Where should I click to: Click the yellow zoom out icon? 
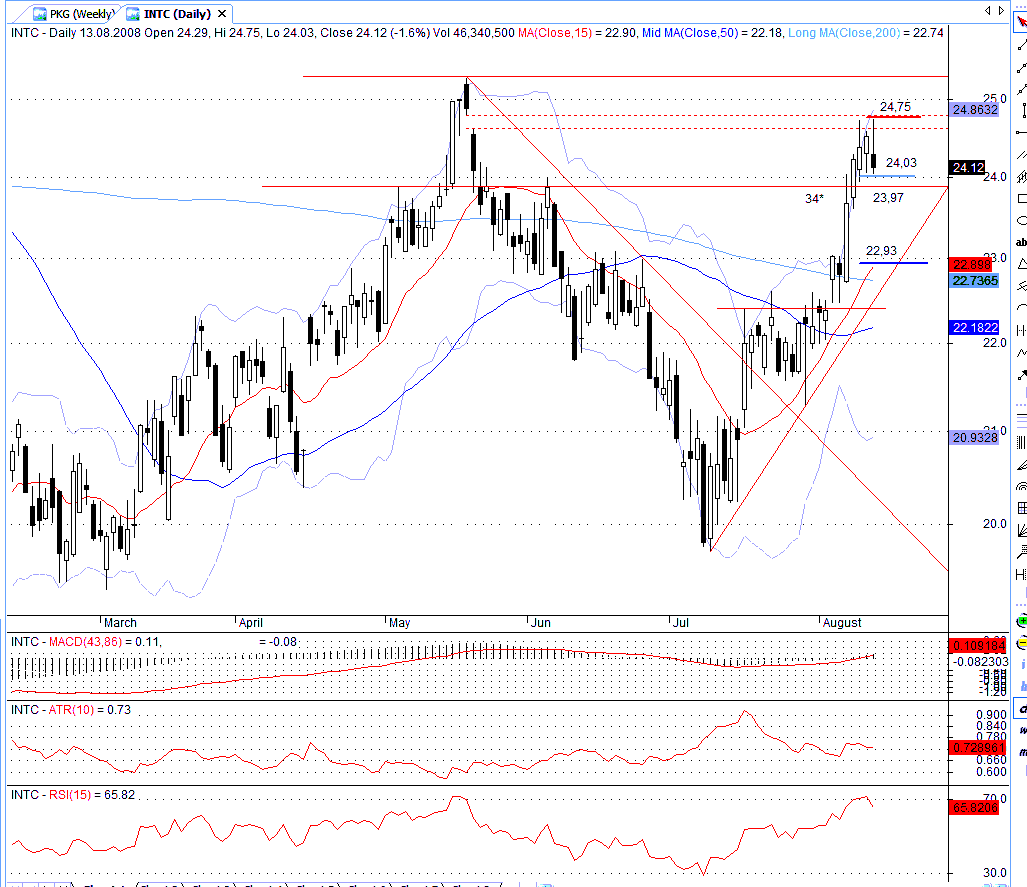pos(1022,643)
